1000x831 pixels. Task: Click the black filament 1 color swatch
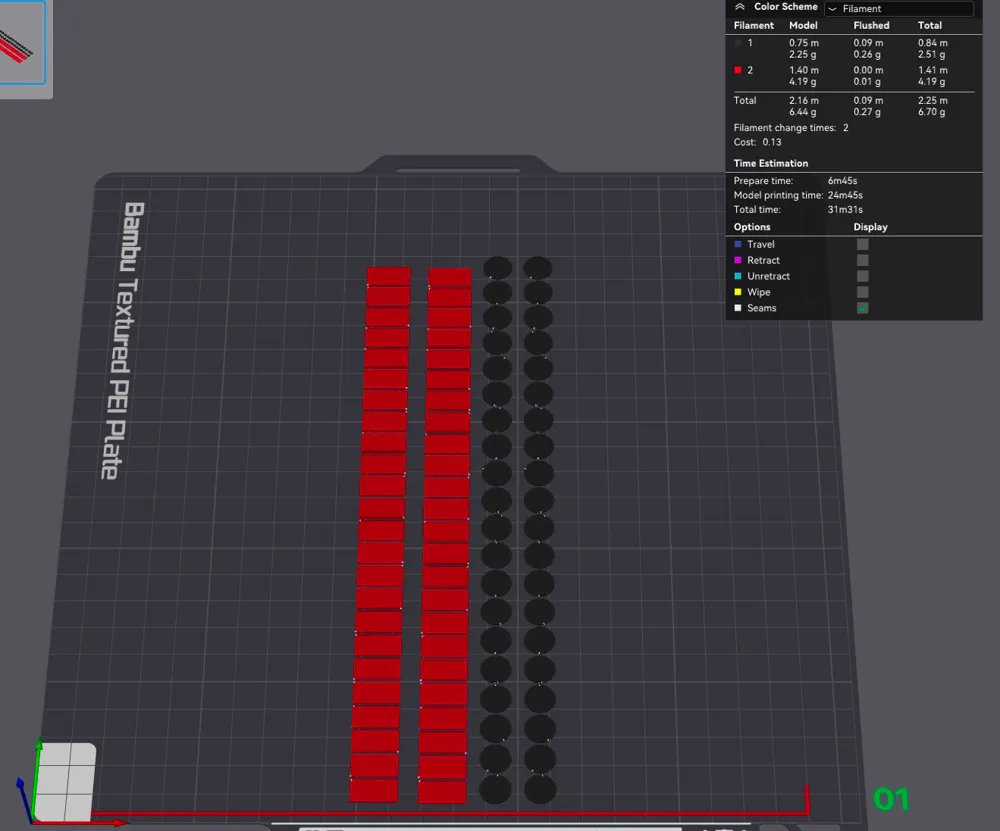pos(738,43)
